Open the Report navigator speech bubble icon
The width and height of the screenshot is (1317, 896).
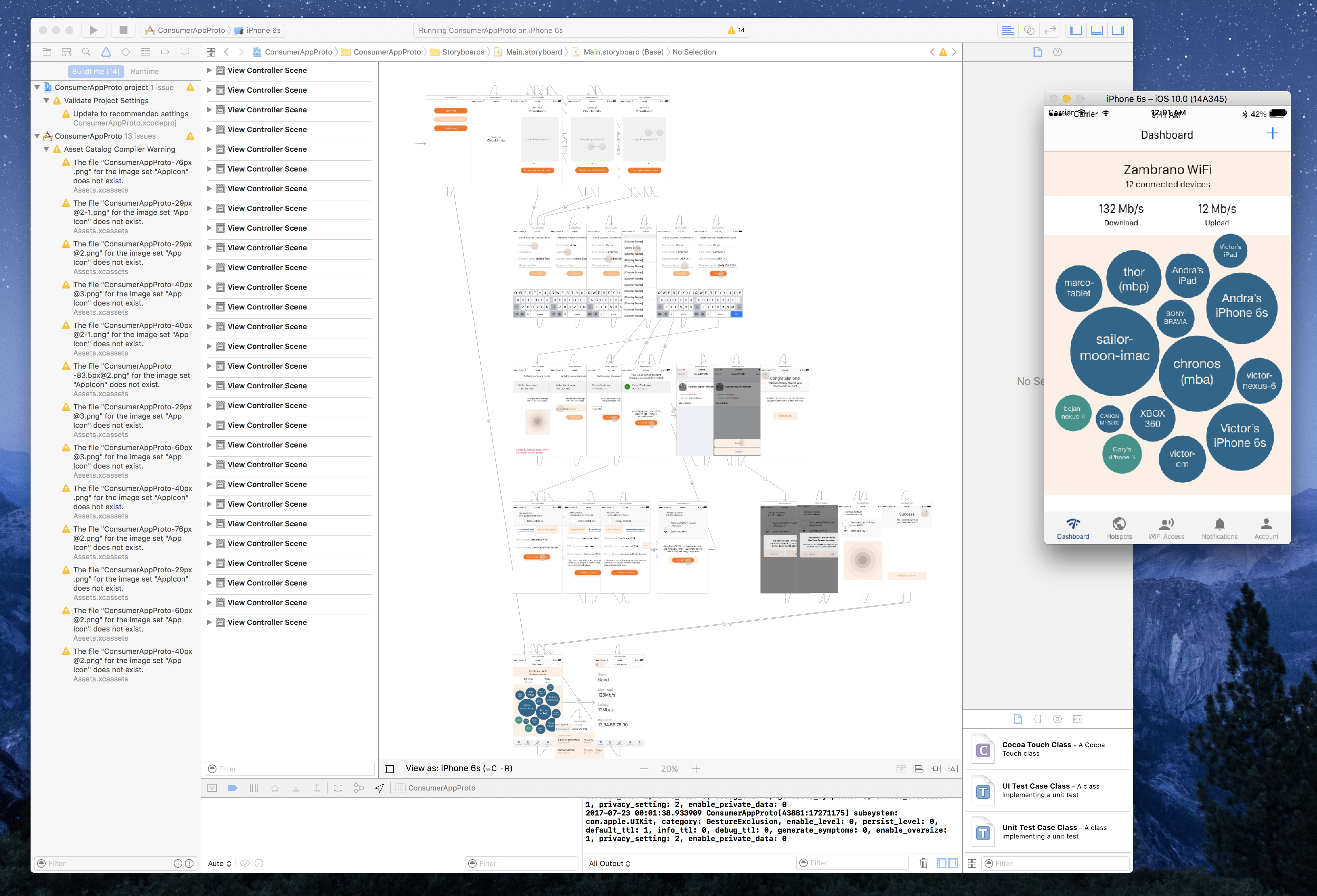point(185,52)
